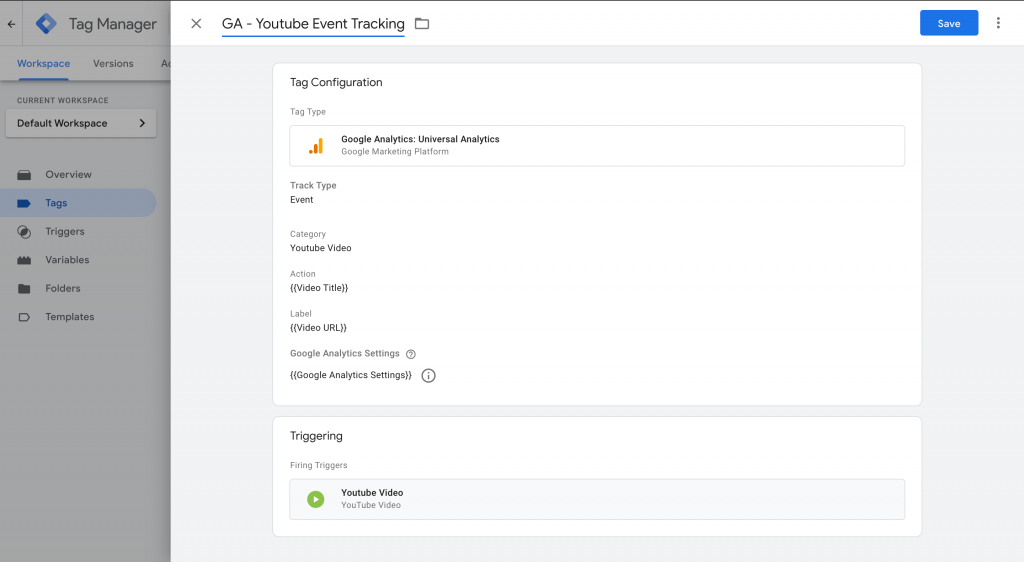The image size is (1024, 562).
Task: Click the Label value {{Video URL}}
Action: (318, 328)
